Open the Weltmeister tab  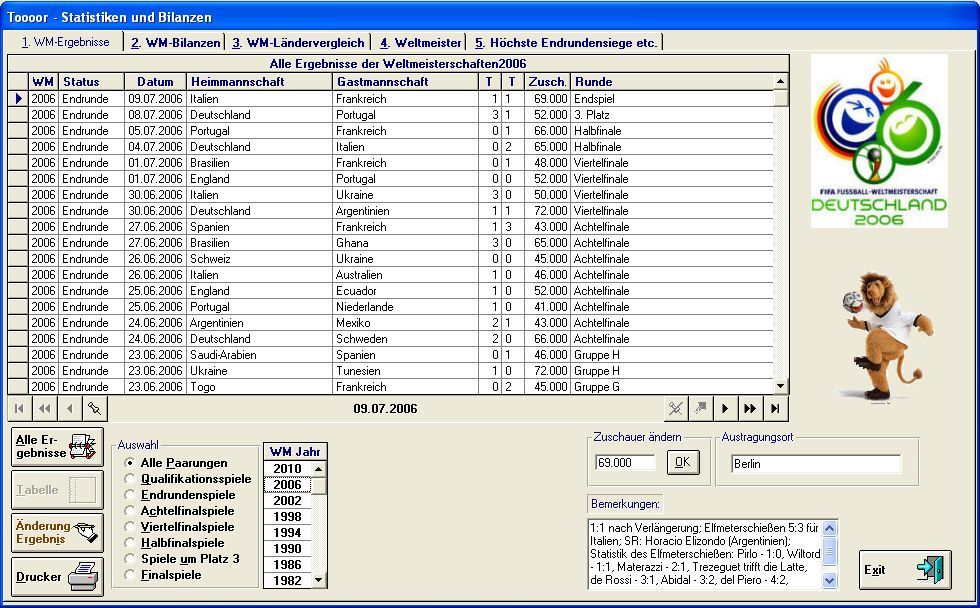(420, 43)
